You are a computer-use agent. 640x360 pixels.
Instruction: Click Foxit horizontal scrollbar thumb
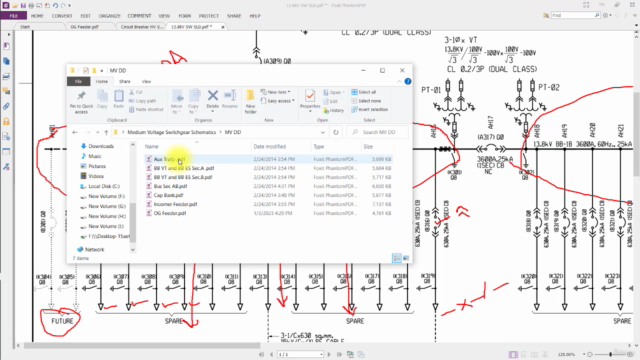tap(142, 346)
